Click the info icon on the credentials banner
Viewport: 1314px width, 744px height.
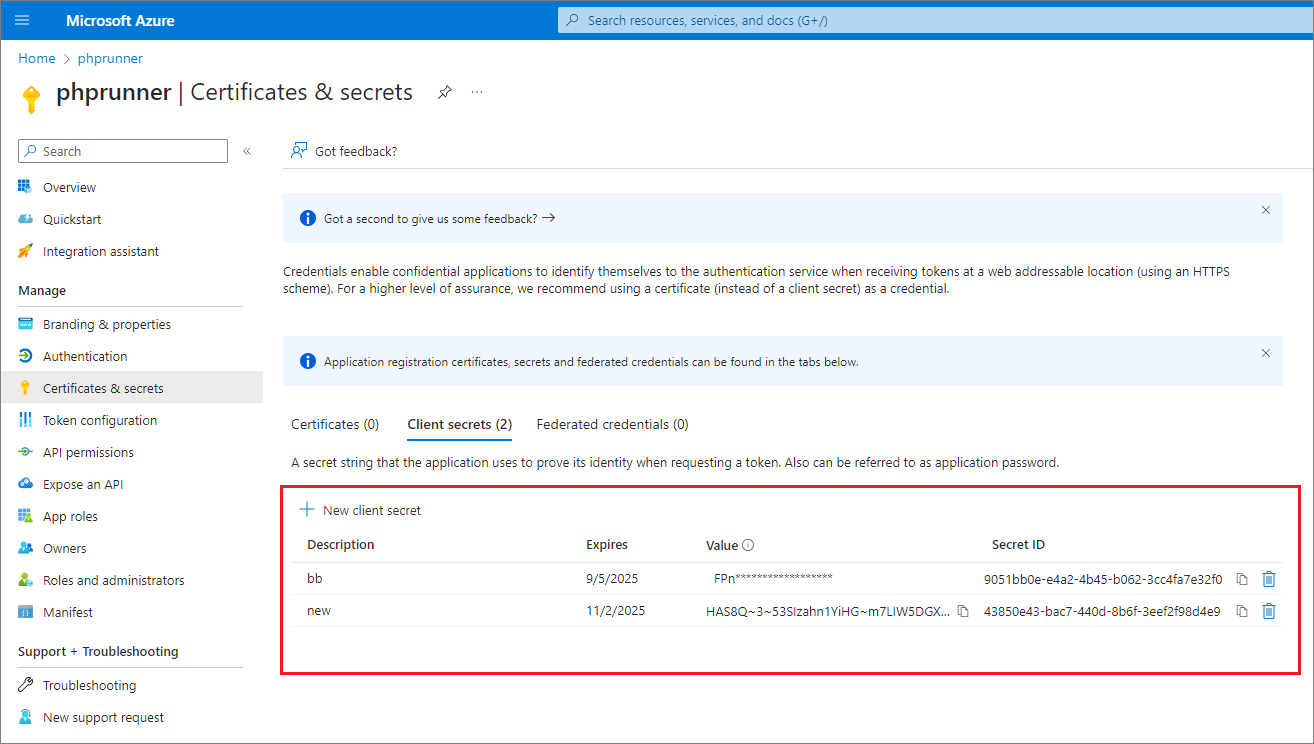coord(307,361)
